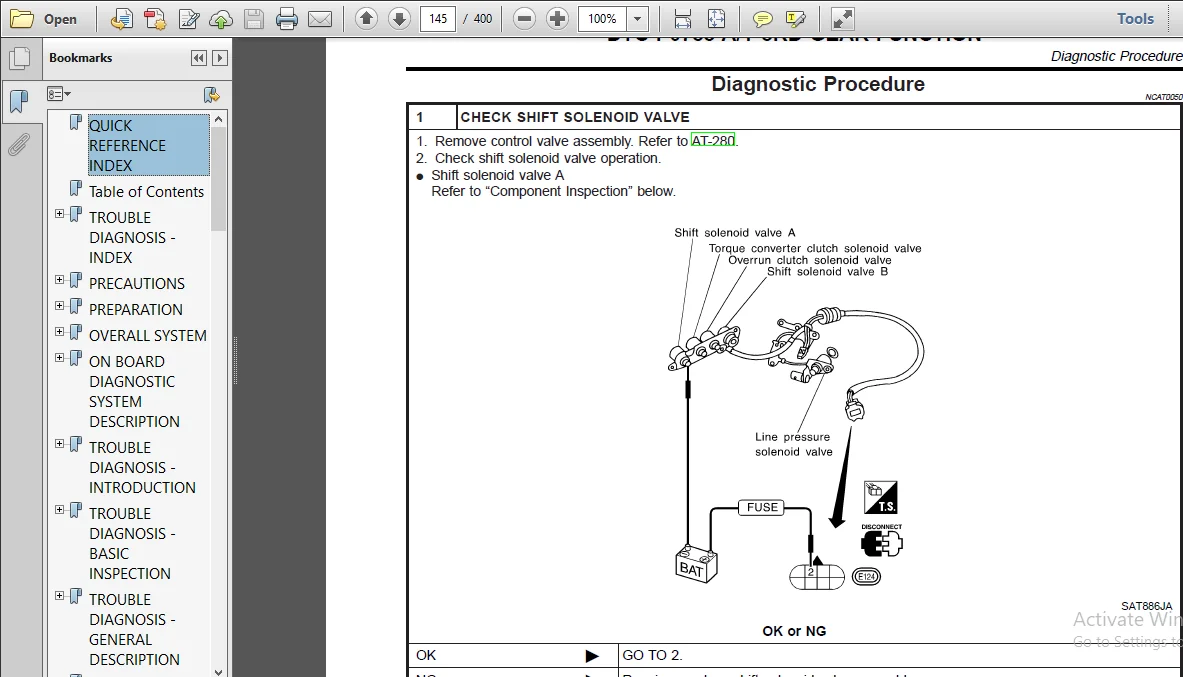
Task: Open the page thumbnails panel
Action: tap(20, 58)
